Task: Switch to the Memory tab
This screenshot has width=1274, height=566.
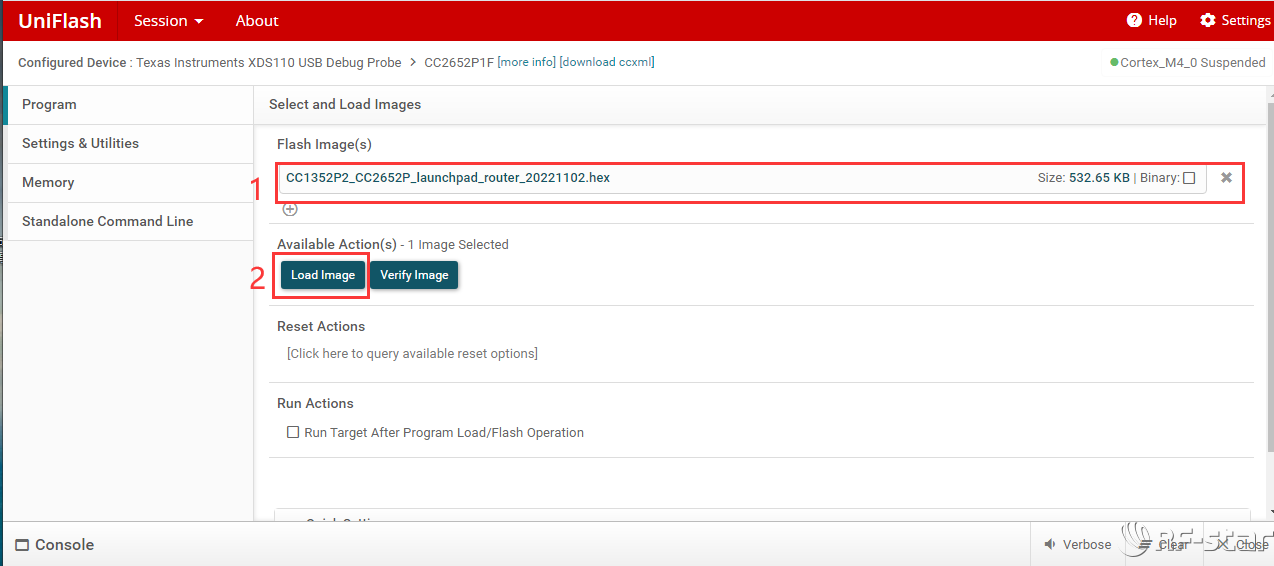Action: click(x=48, y=182)
